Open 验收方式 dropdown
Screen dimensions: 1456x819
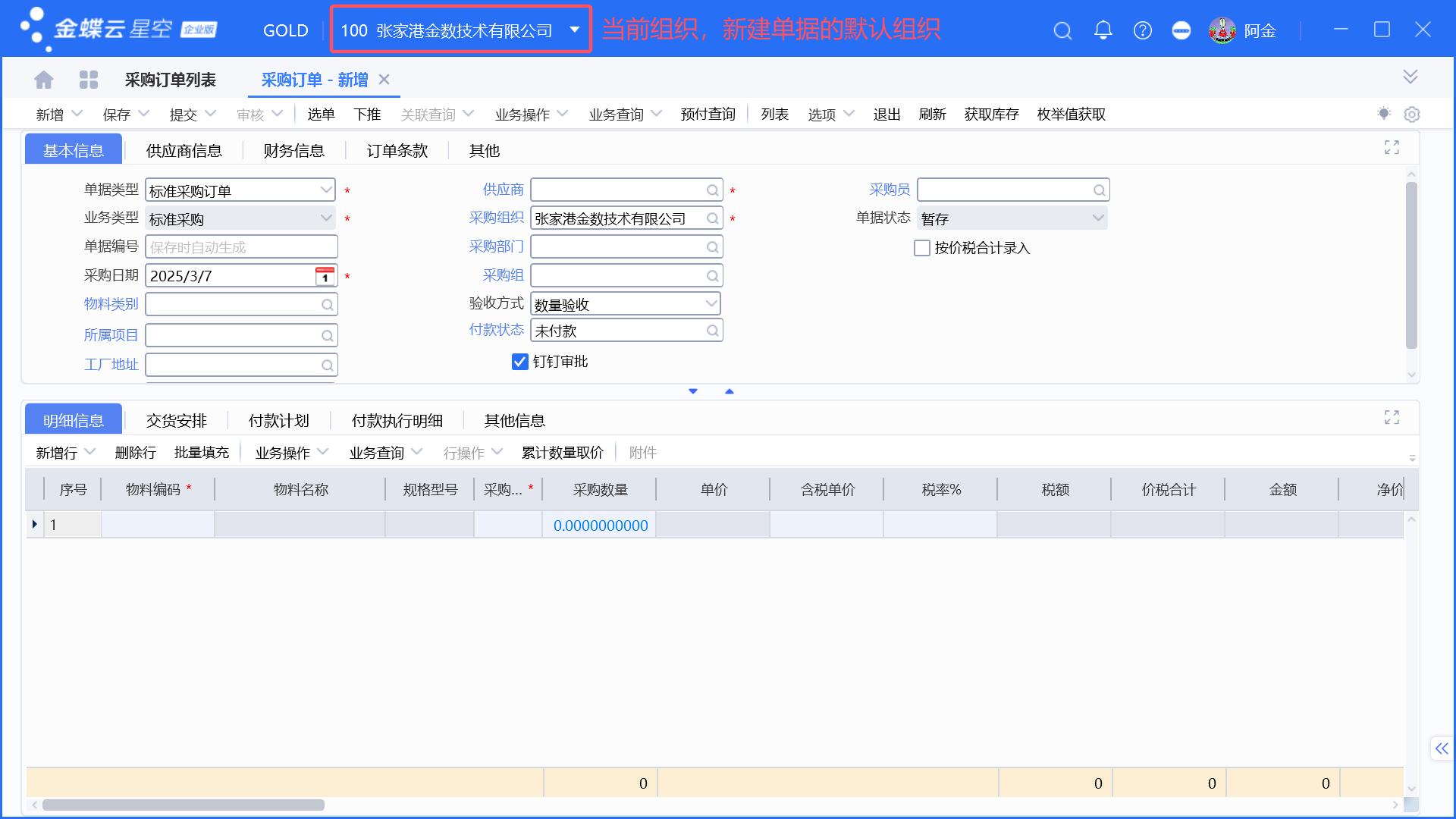pos(711,303)
